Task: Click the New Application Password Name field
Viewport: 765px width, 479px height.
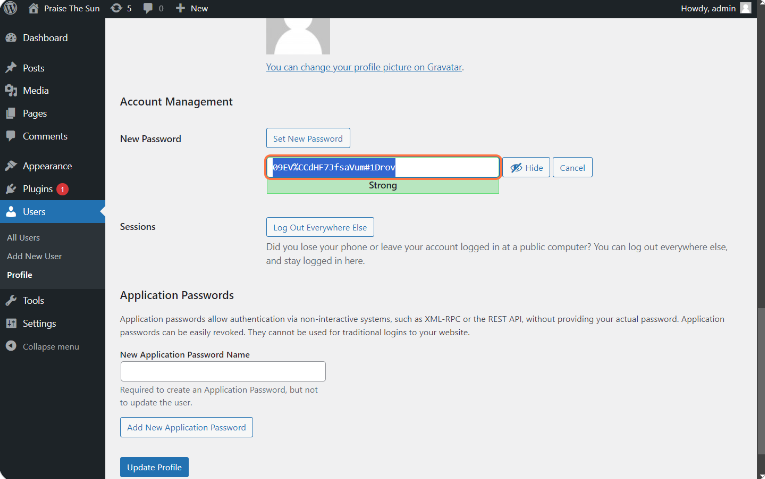Action: tap(222, 372)
